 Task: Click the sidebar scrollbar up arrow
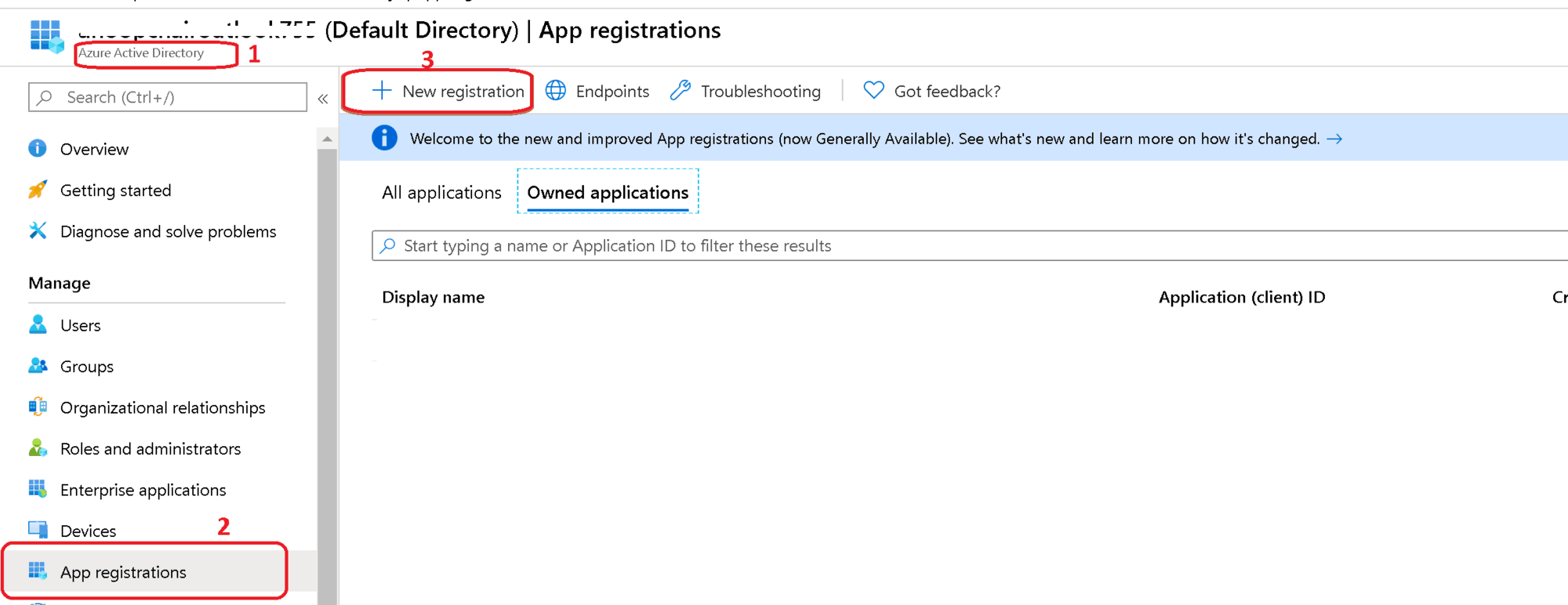click(327, 139)
